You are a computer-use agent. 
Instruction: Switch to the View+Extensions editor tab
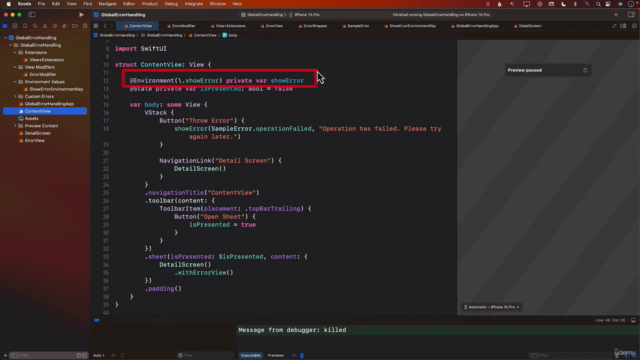click(x=228, y=26)
